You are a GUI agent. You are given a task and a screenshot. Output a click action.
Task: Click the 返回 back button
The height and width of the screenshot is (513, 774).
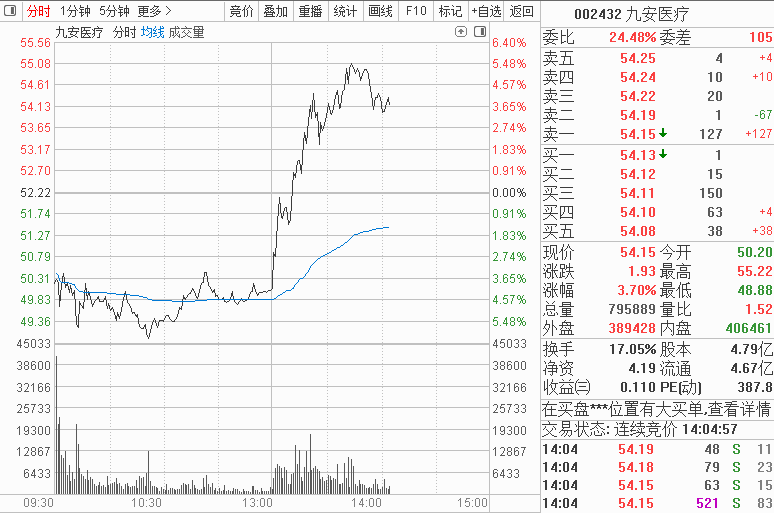tap(521, 11)
